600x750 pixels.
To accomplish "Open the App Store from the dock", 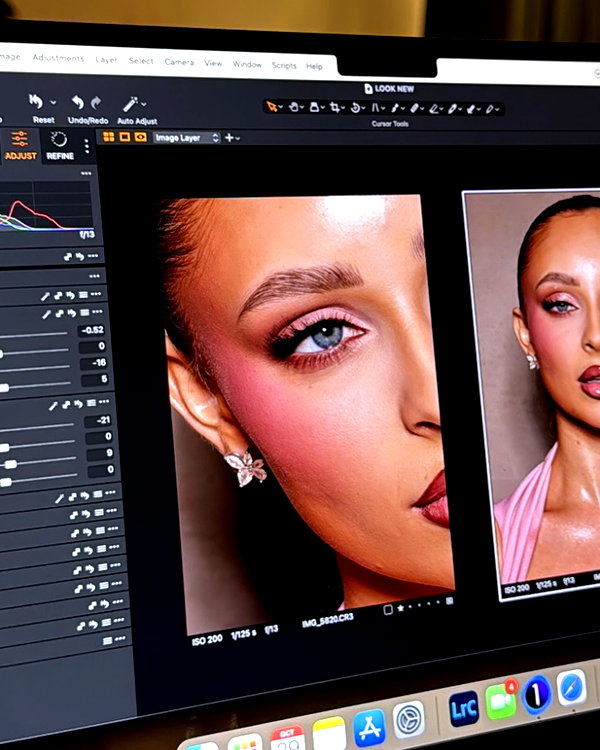I will click(369, 728).
